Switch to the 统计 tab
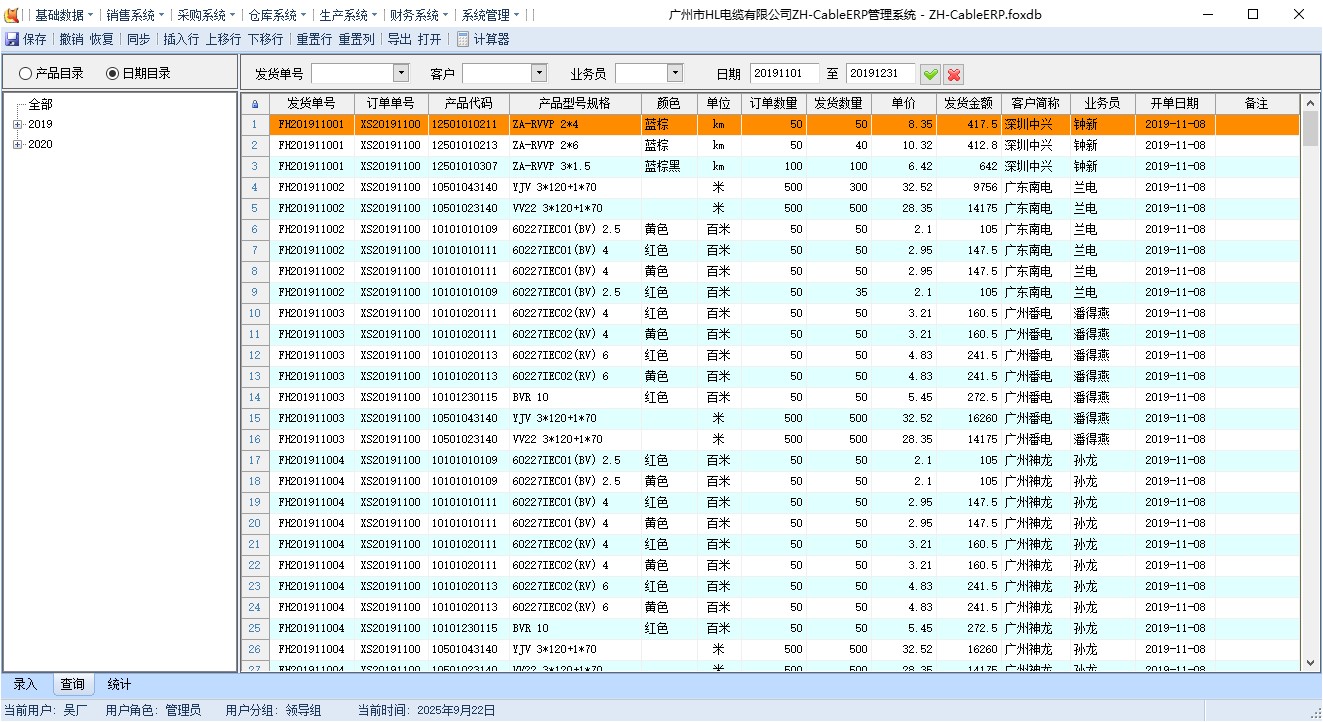Screen dimensions: 1323x722 pyautogui.click(x=119, y=685)
